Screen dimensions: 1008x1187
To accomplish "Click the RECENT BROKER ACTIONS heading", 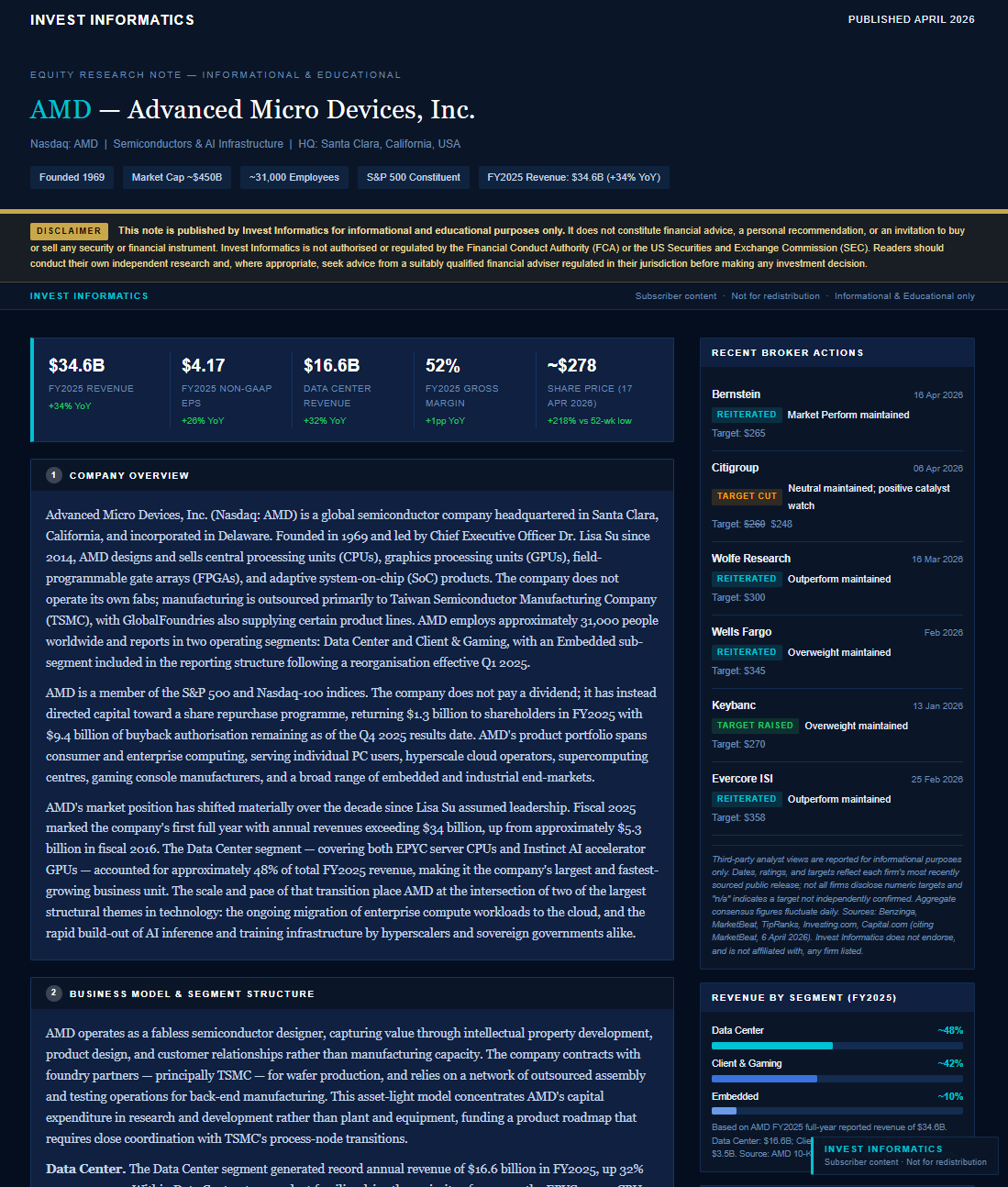I will tap(787, 353).
